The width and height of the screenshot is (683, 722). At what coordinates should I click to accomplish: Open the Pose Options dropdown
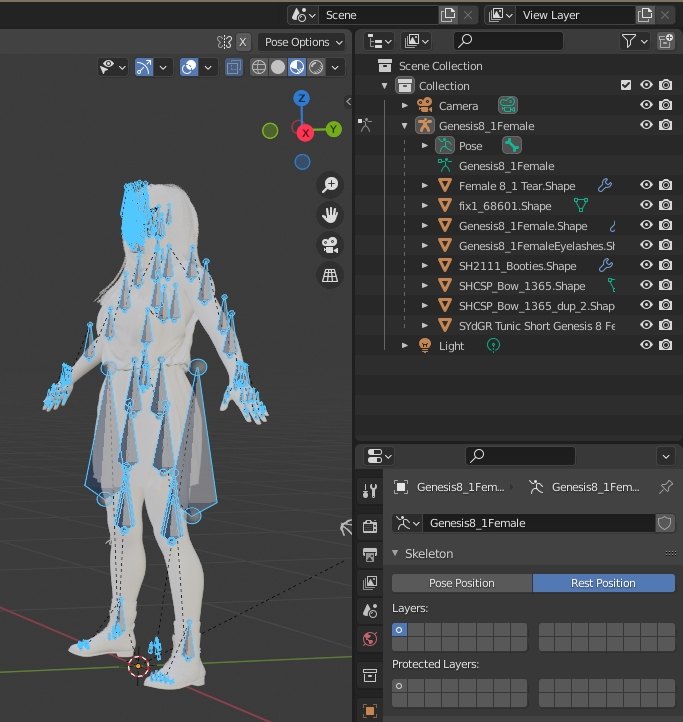(x=302, y=42)
